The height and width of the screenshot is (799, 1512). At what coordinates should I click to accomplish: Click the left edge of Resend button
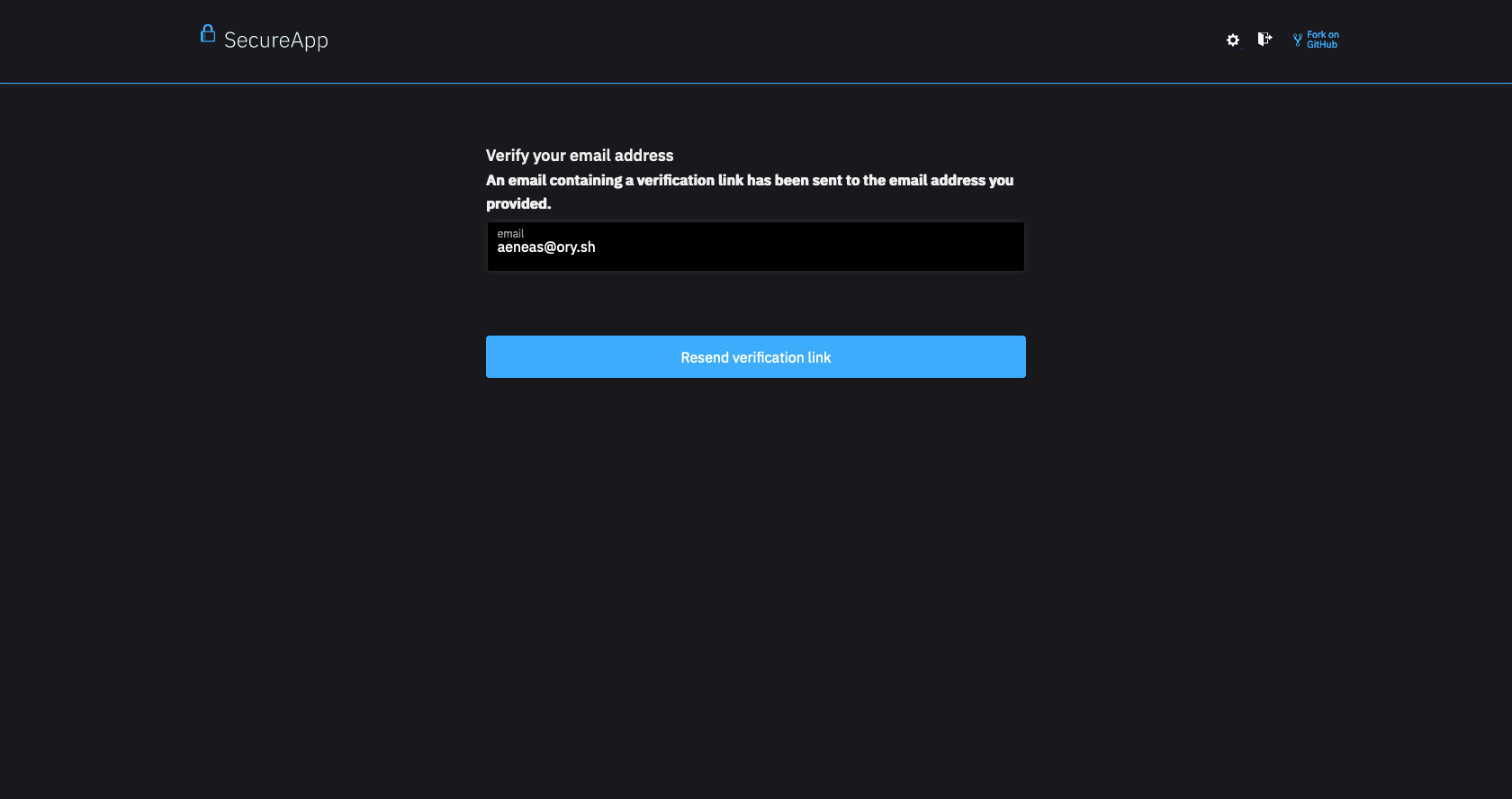point(493,357)
